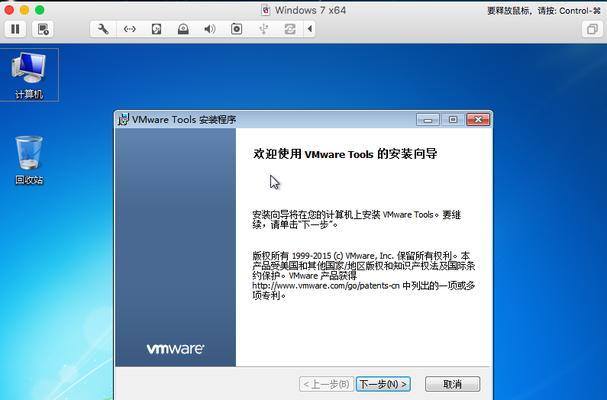
Task: Click the camera device icon
Action: 237,29
